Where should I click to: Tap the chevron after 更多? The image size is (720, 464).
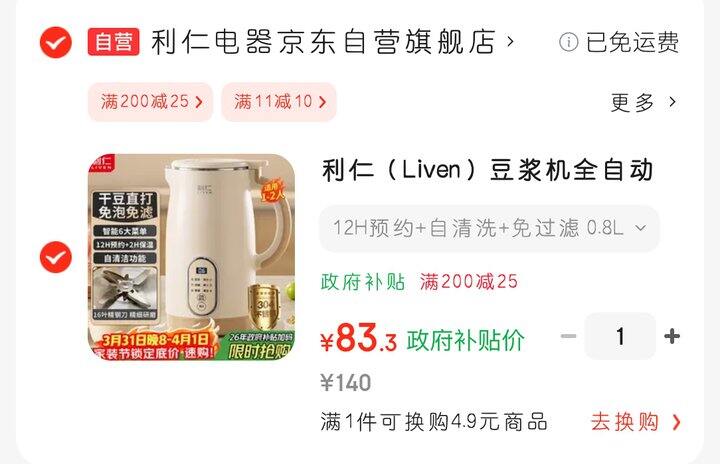[x=672, y=102]
